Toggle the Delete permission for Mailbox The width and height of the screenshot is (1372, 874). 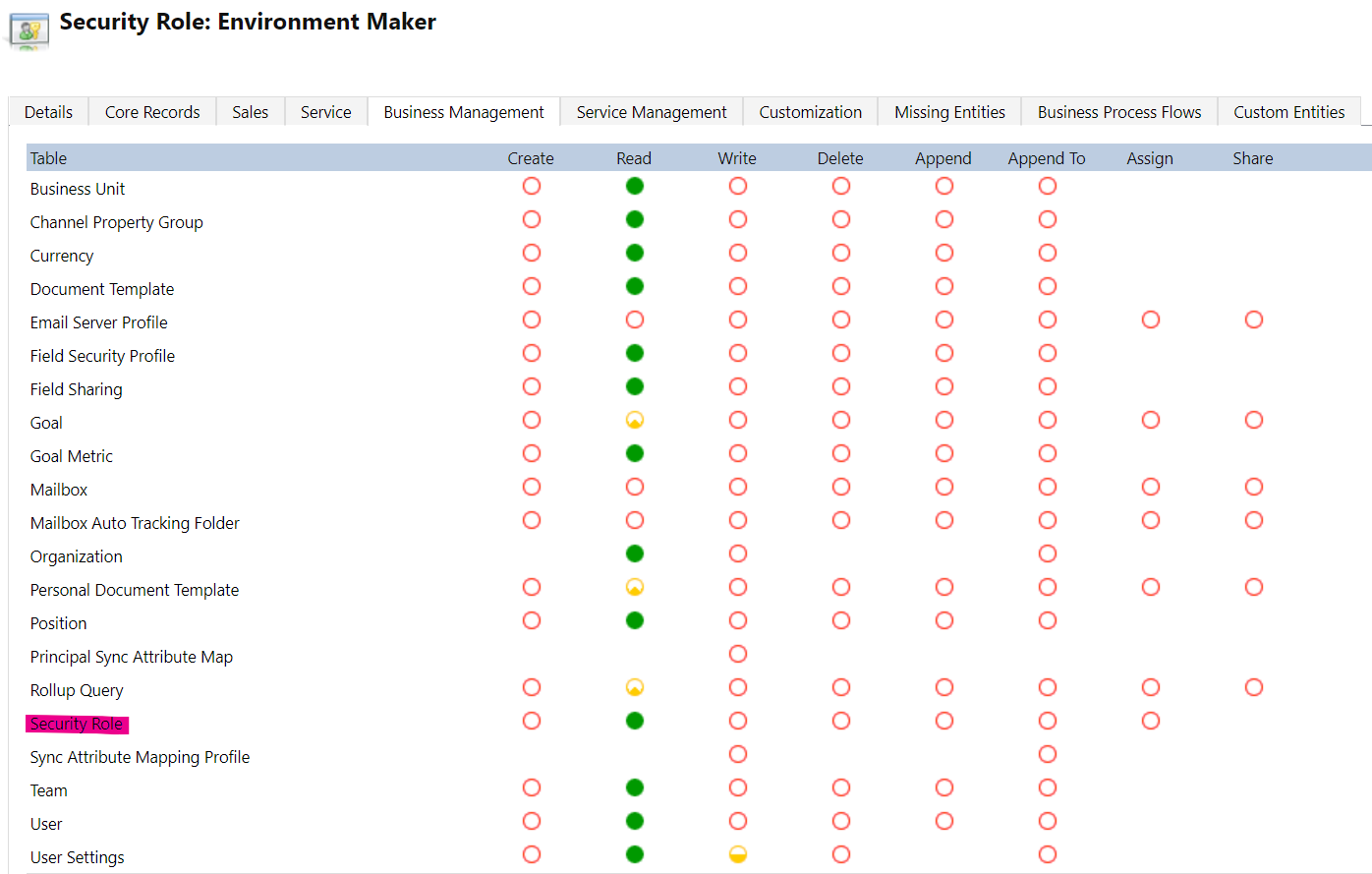click(x=840, y=487)
